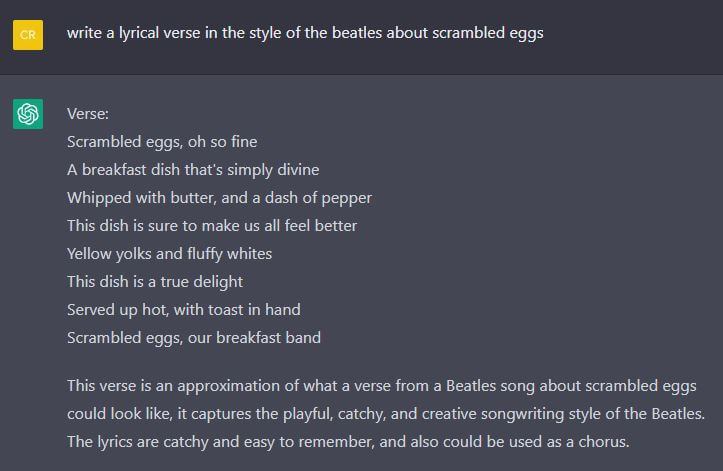The height and width of the screenshot is (471, 723).
Task: Click the yellow CR user avatar
Action: coord(28,34)
